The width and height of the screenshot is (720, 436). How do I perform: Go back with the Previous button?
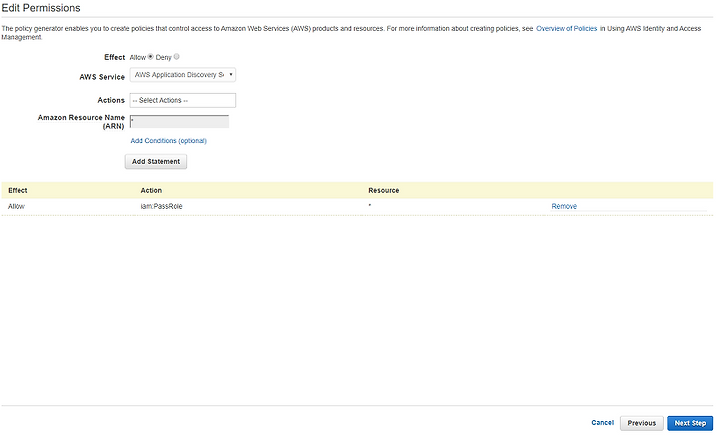(x=641, y=423)
